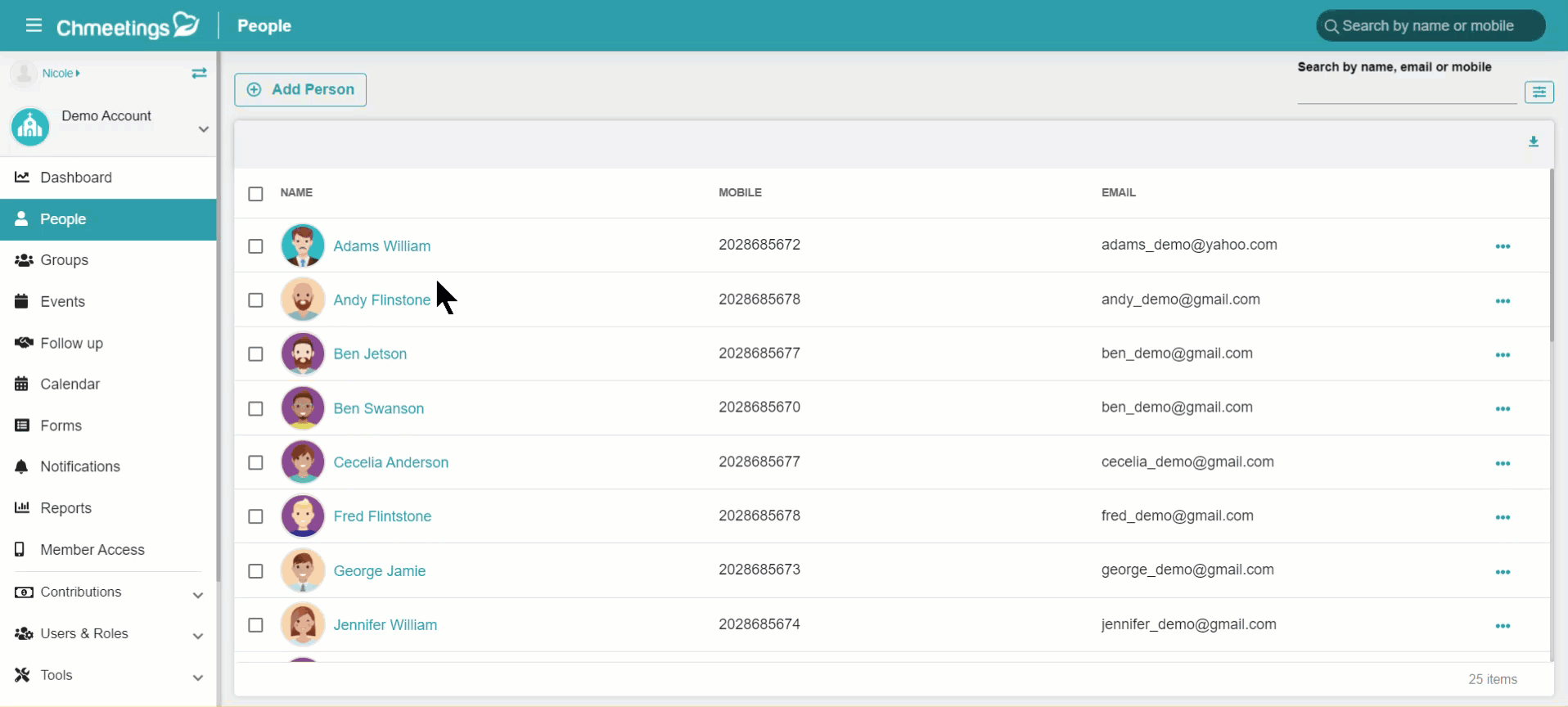
Task: Click Cecelia Anderson's avatar
Action: click(303, 462)
